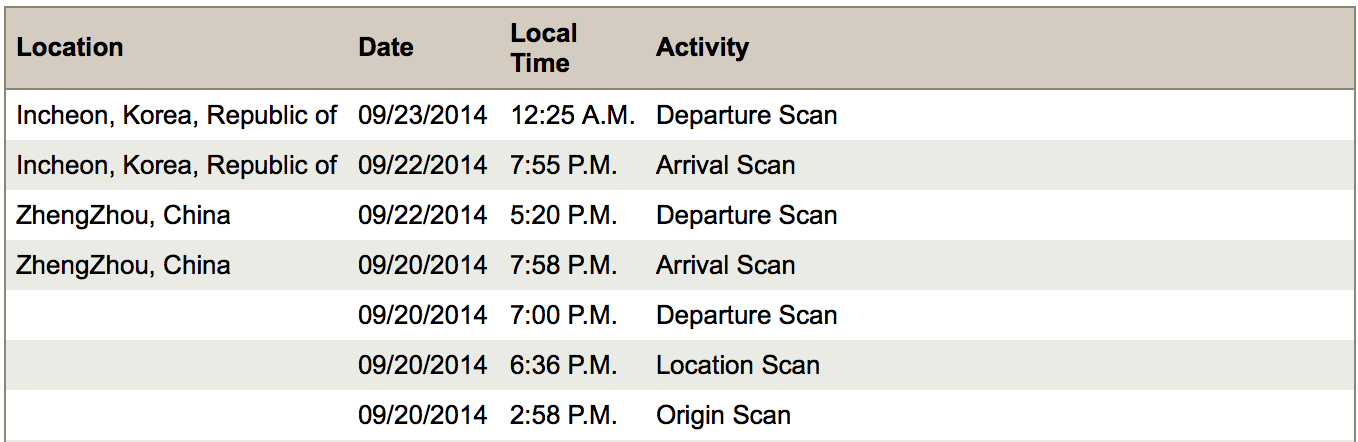Click the 7:00 P.M. time cell
Viewport: 1358px width, 442px height.
pyautogui.click(x=563, y=315)
